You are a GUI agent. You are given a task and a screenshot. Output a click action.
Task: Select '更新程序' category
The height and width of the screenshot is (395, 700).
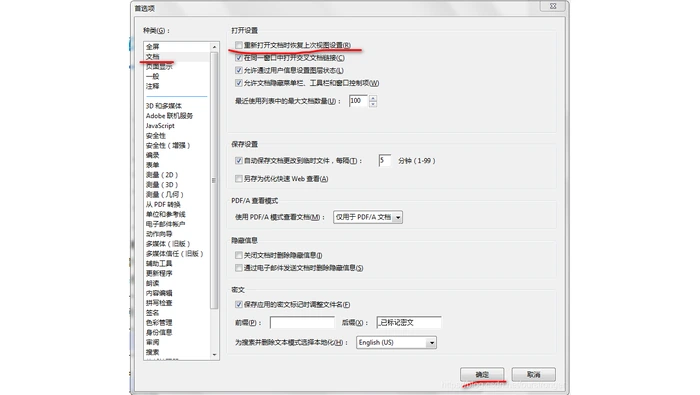[x=159, y=274]
